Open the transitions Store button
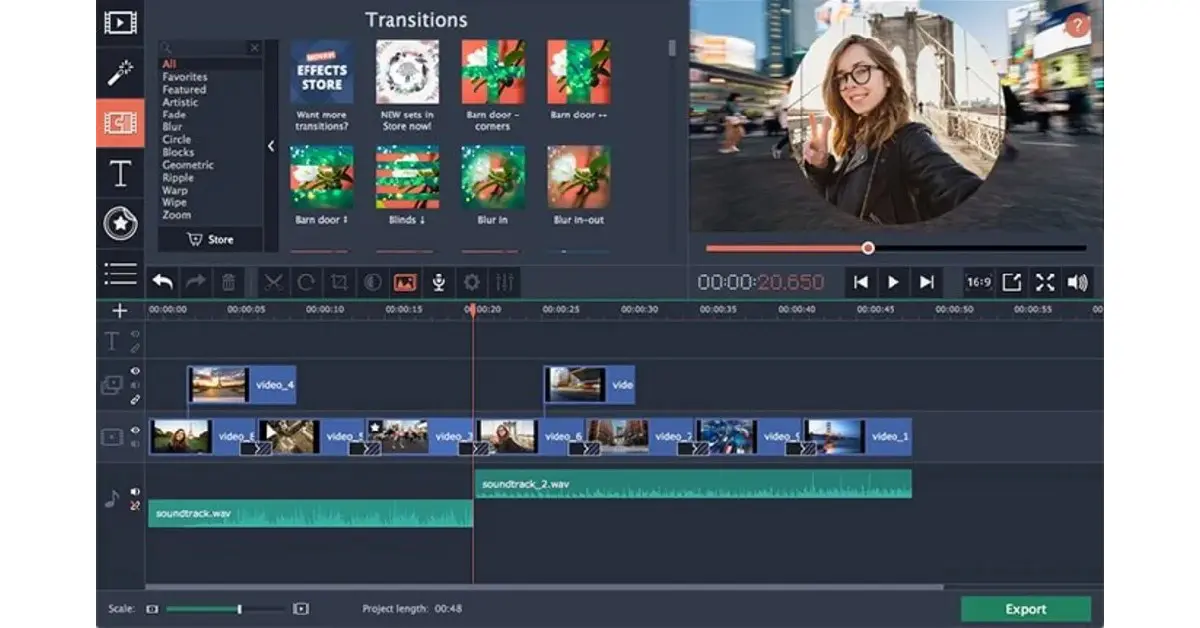The height and width of the screenshot is (628, 1200). point(211,239)
